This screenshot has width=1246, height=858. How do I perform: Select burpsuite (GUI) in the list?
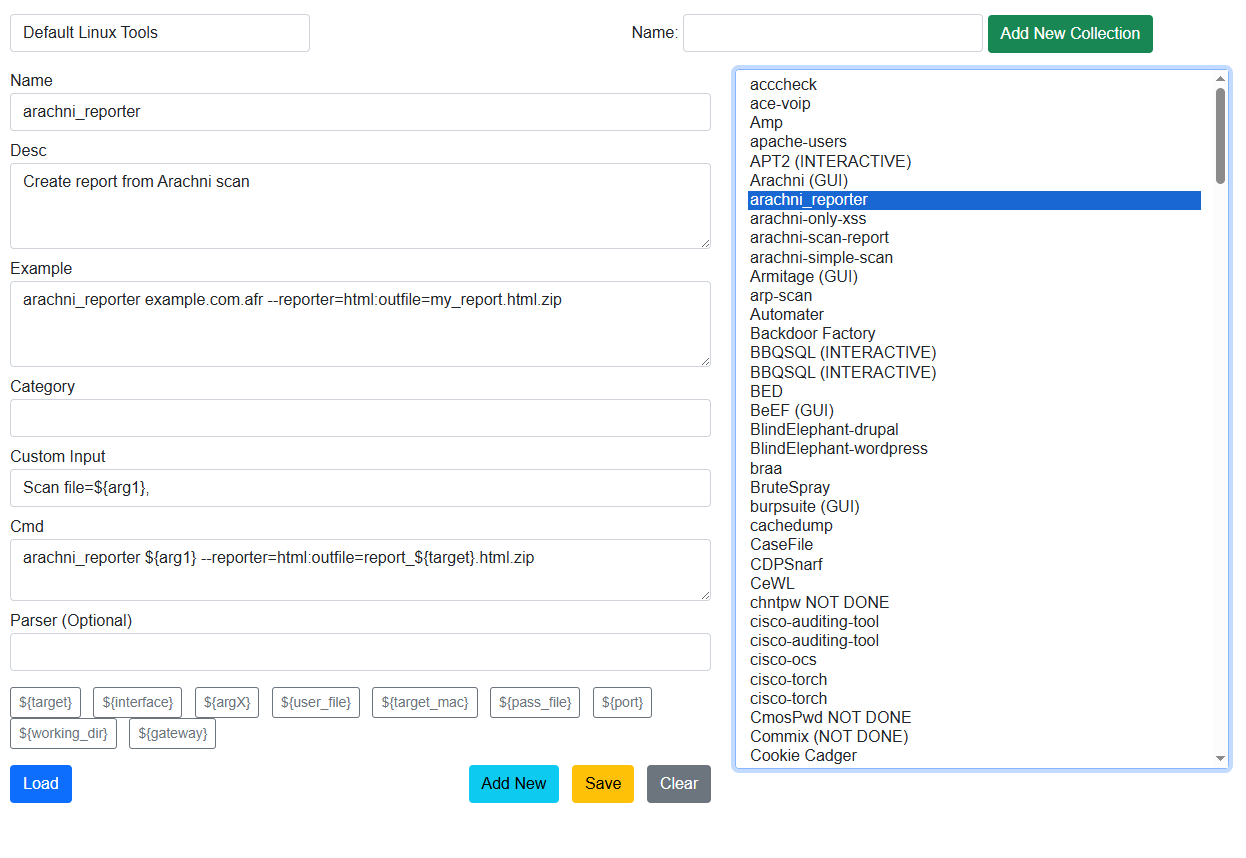804,506
